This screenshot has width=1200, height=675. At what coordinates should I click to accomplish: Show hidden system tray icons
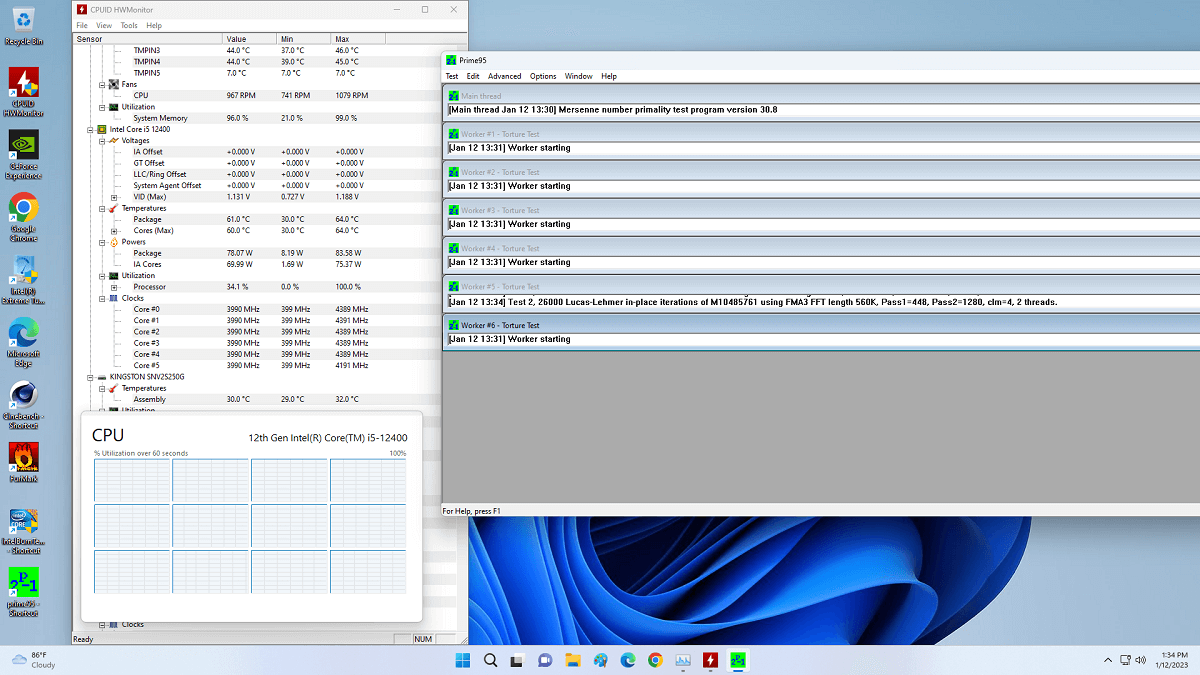tap(1107, 660)
